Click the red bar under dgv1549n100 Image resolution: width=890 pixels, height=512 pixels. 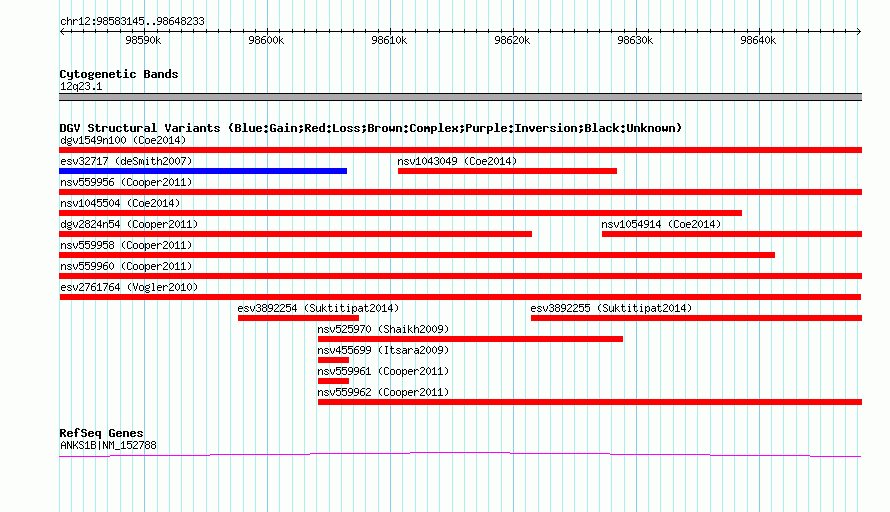click(460, 150)
